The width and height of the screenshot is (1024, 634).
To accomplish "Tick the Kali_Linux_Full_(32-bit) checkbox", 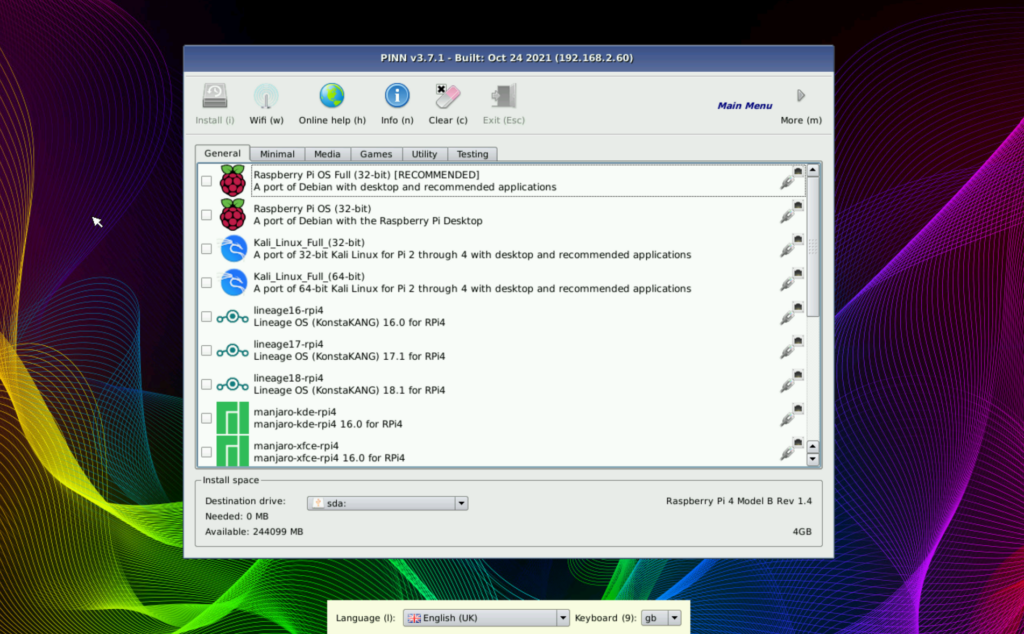I will (206, 249).
